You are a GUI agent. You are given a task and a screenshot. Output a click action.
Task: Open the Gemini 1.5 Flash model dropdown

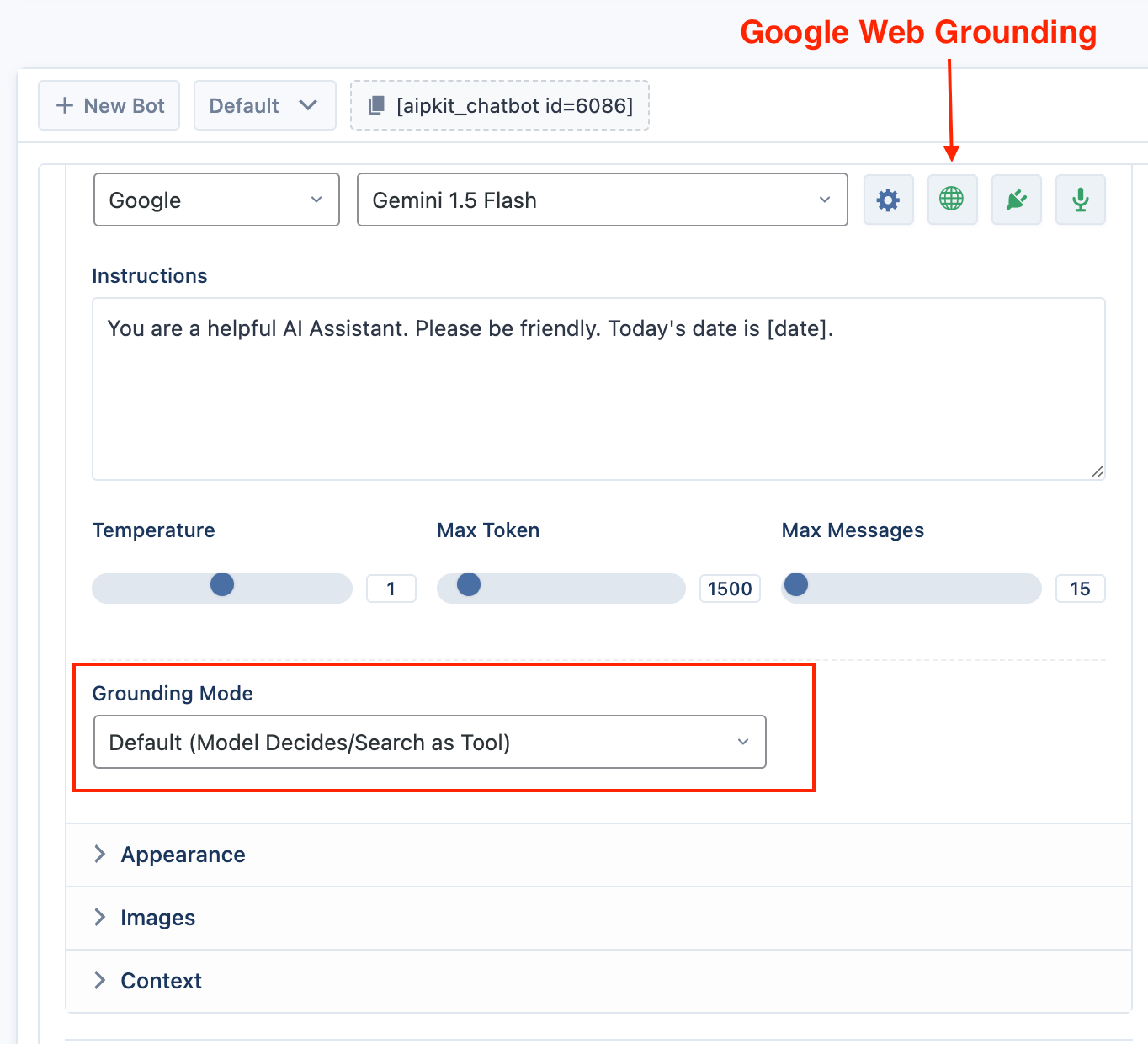click(603, 200)
